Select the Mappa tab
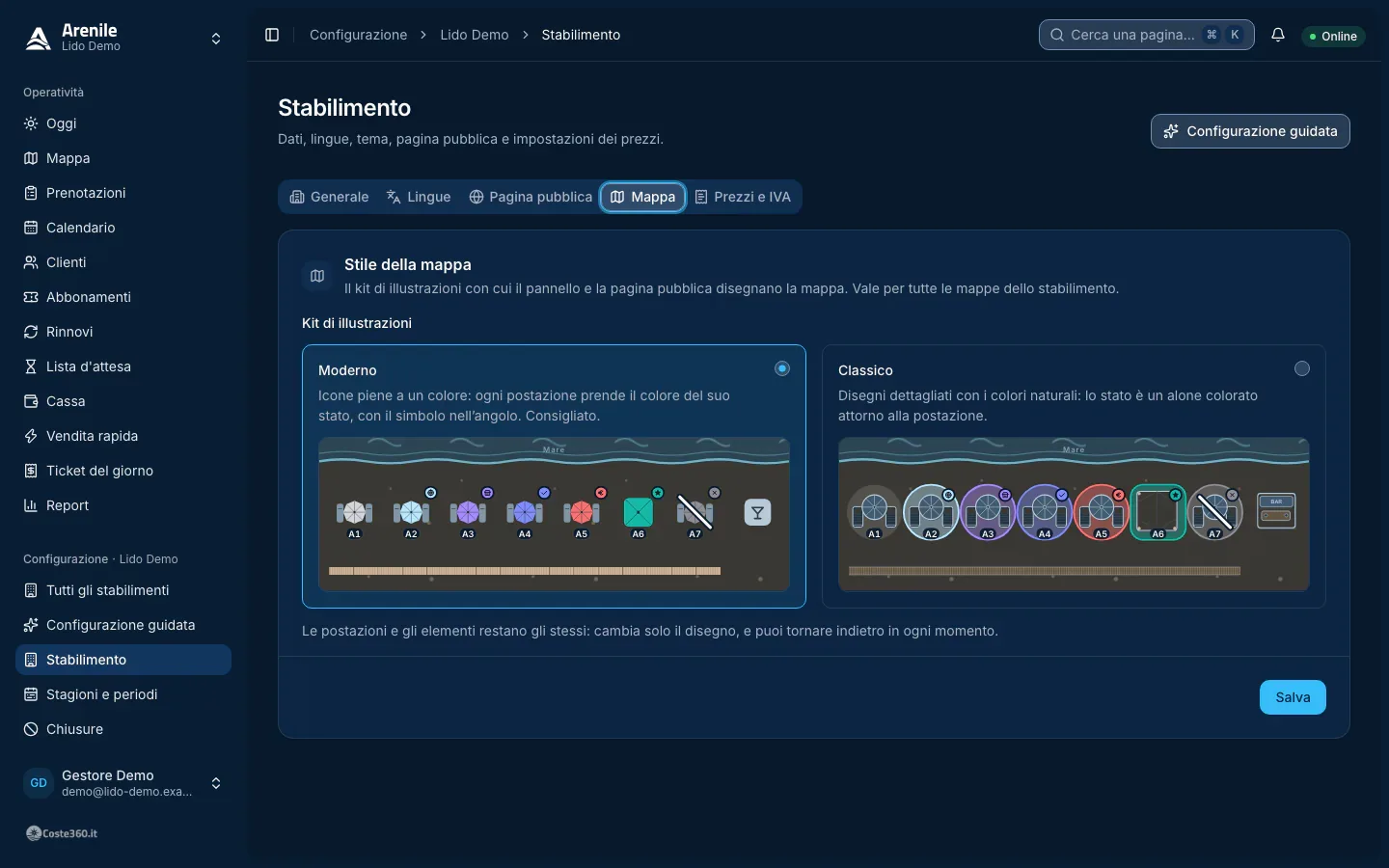The height and width of the screenshot is (868, 1389). click(643, 197)
